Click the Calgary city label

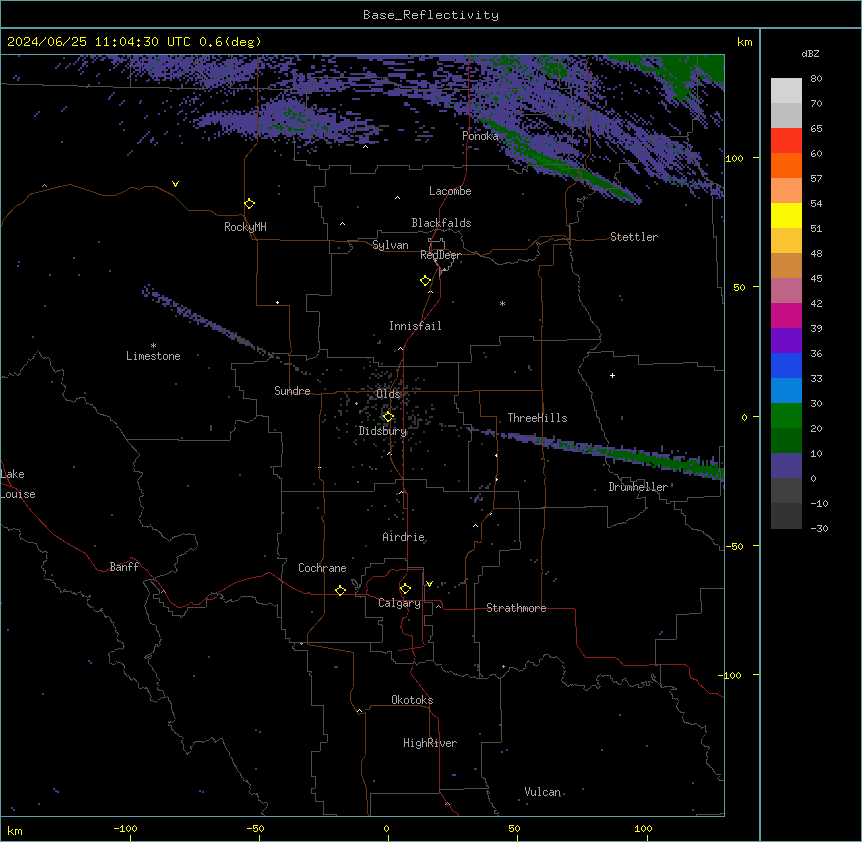[399, 603]
